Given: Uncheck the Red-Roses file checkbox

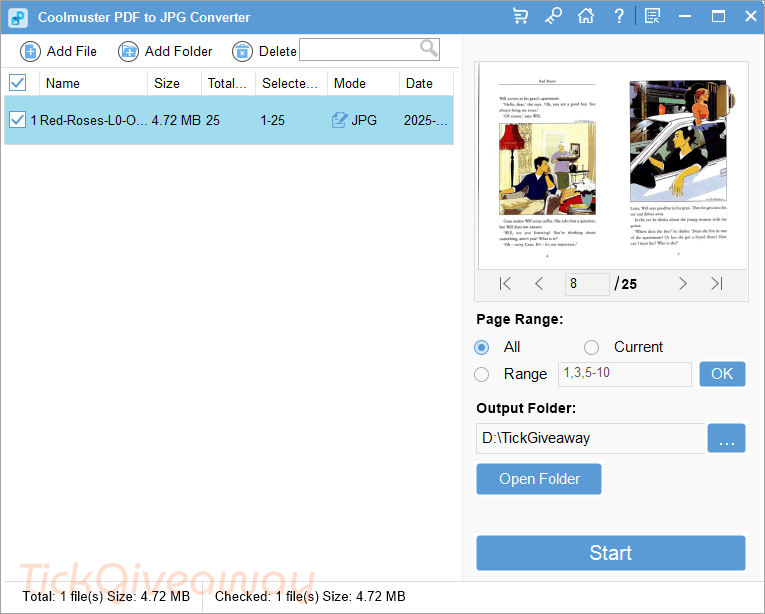Looking at the screenshot, I should [x=18, y=120].
